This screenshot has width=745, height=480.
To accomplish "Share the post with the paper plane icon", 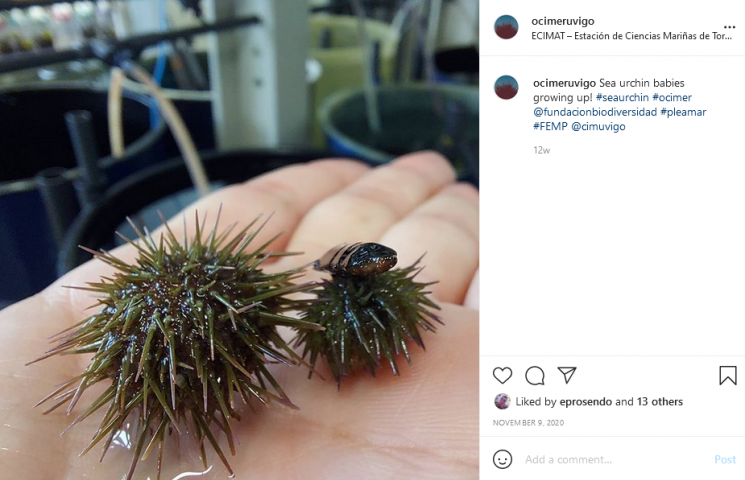I will 567,375.
